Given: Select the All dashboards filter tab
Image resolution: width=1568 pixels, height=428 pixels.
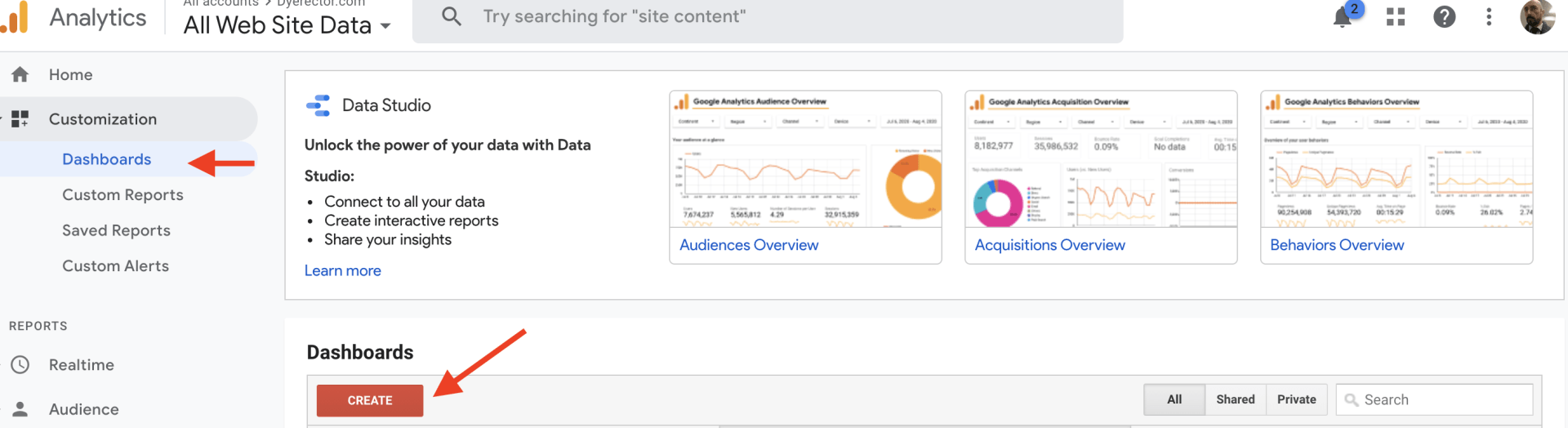Looking at the screenshot, I should point(1174,399).
